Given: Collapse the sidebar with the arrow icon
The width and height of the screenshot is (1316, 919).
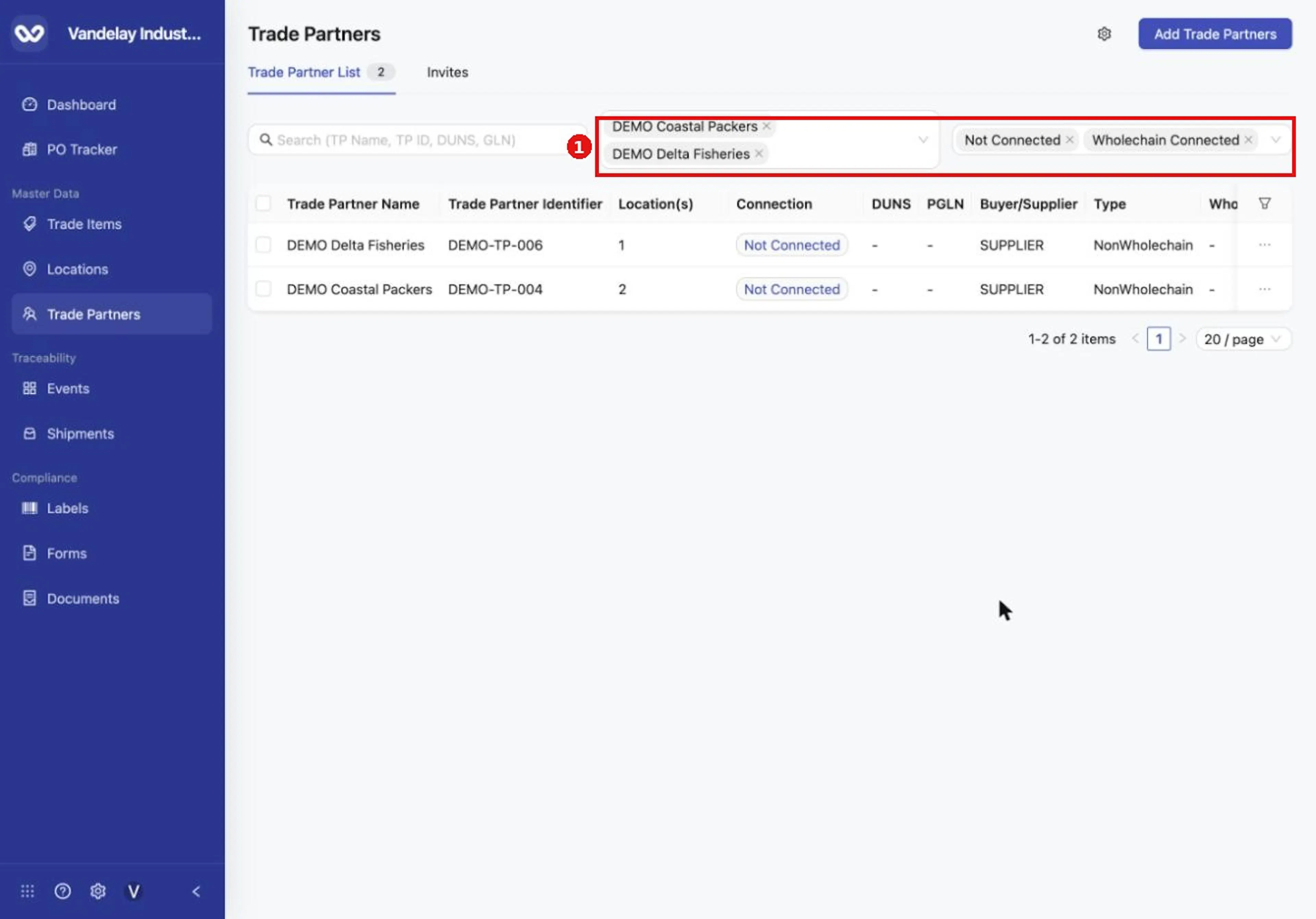Looking at the screenshot, I should [x=196, y=892].
